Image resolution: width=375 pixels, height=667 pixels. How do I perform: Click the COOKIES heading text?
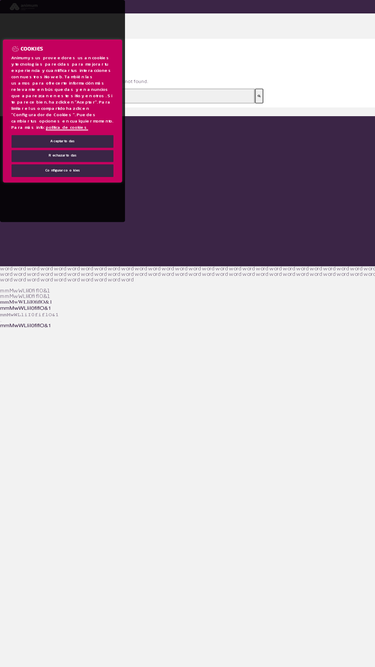[32, 49]
